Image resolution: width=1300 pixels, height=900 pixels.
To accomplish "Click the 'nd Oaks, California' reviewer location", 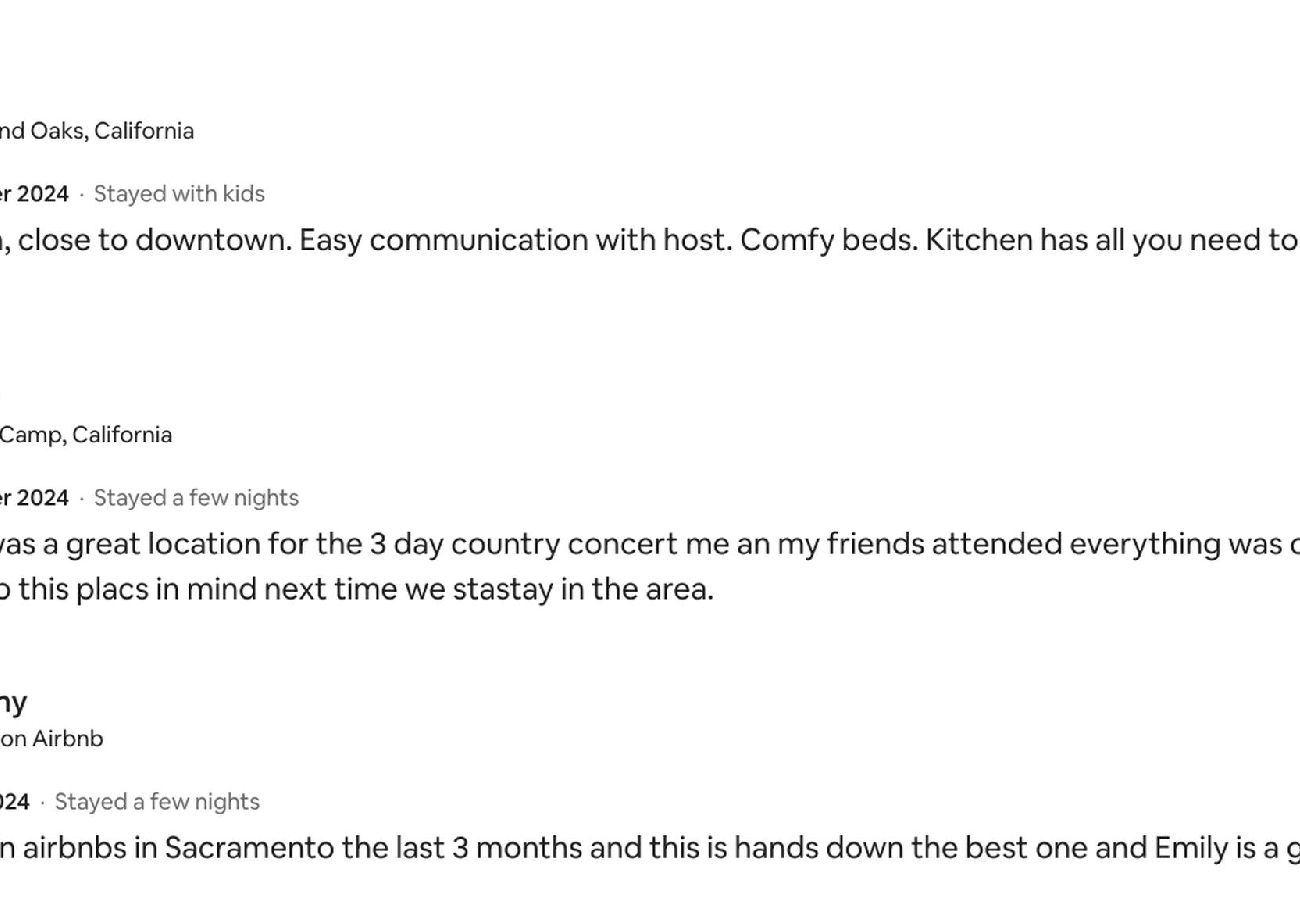I will 97,131.
